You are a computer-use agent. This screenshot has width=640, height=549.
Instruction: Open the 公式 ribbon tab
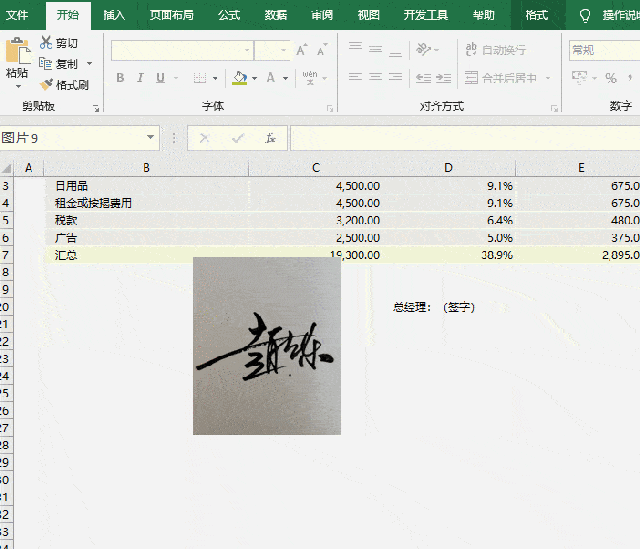coord(229,15)
